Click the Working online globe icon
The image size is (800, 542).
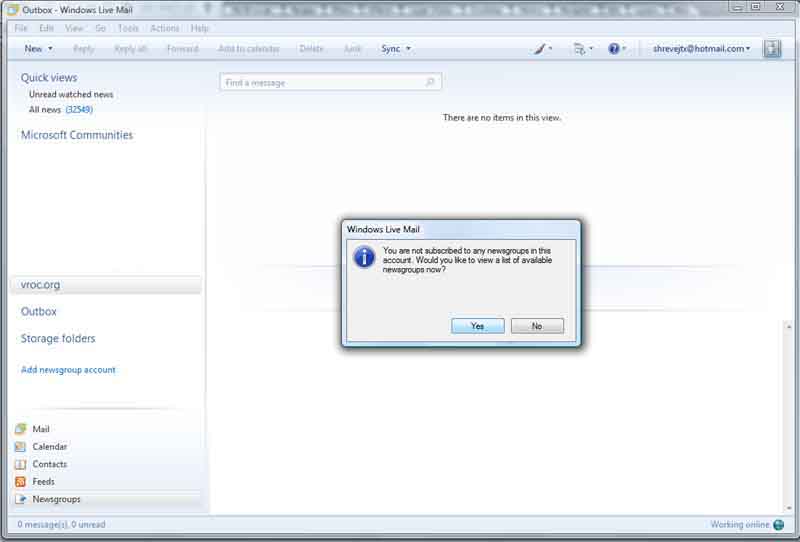pyautogui.click(x=779, y=525)
